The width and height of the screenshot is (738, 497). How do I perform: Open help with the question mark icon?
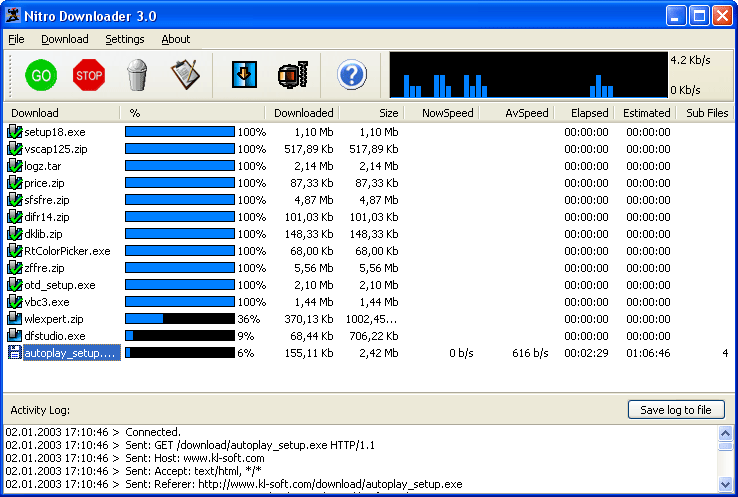coord(352,74)
